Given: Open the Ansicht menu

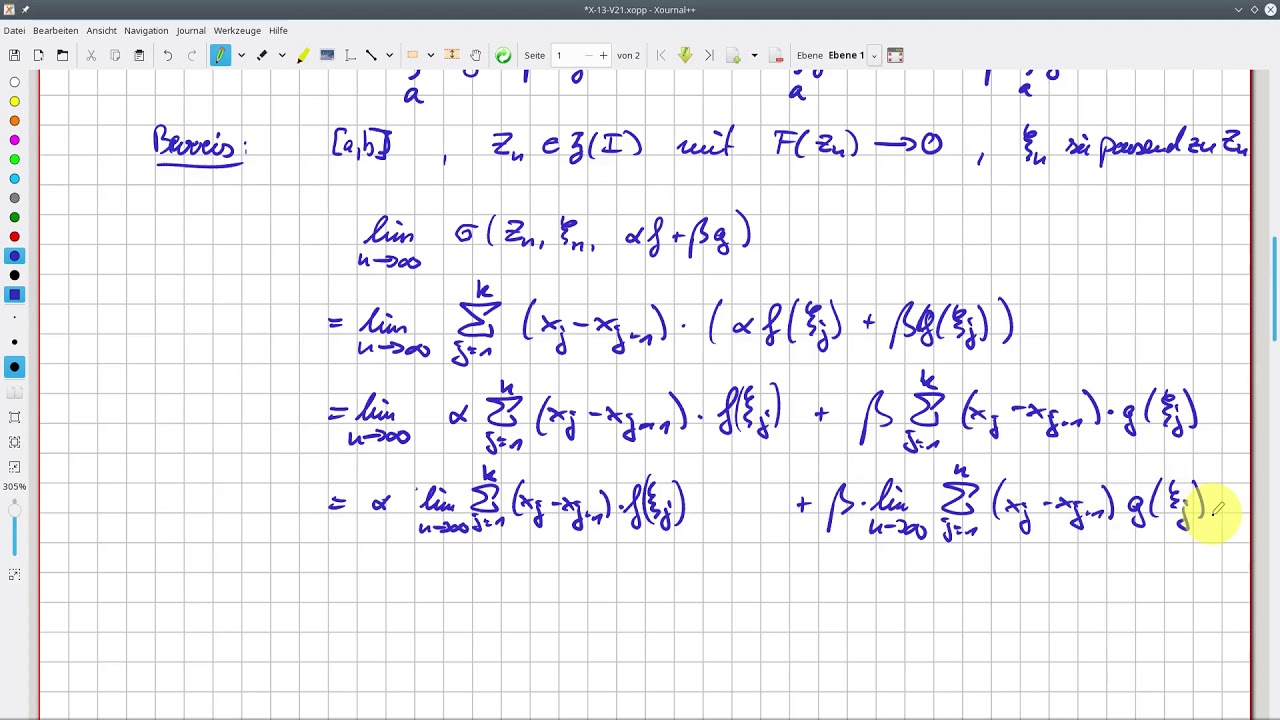Looking at the screenshot, I should click(x=101, y=30).
